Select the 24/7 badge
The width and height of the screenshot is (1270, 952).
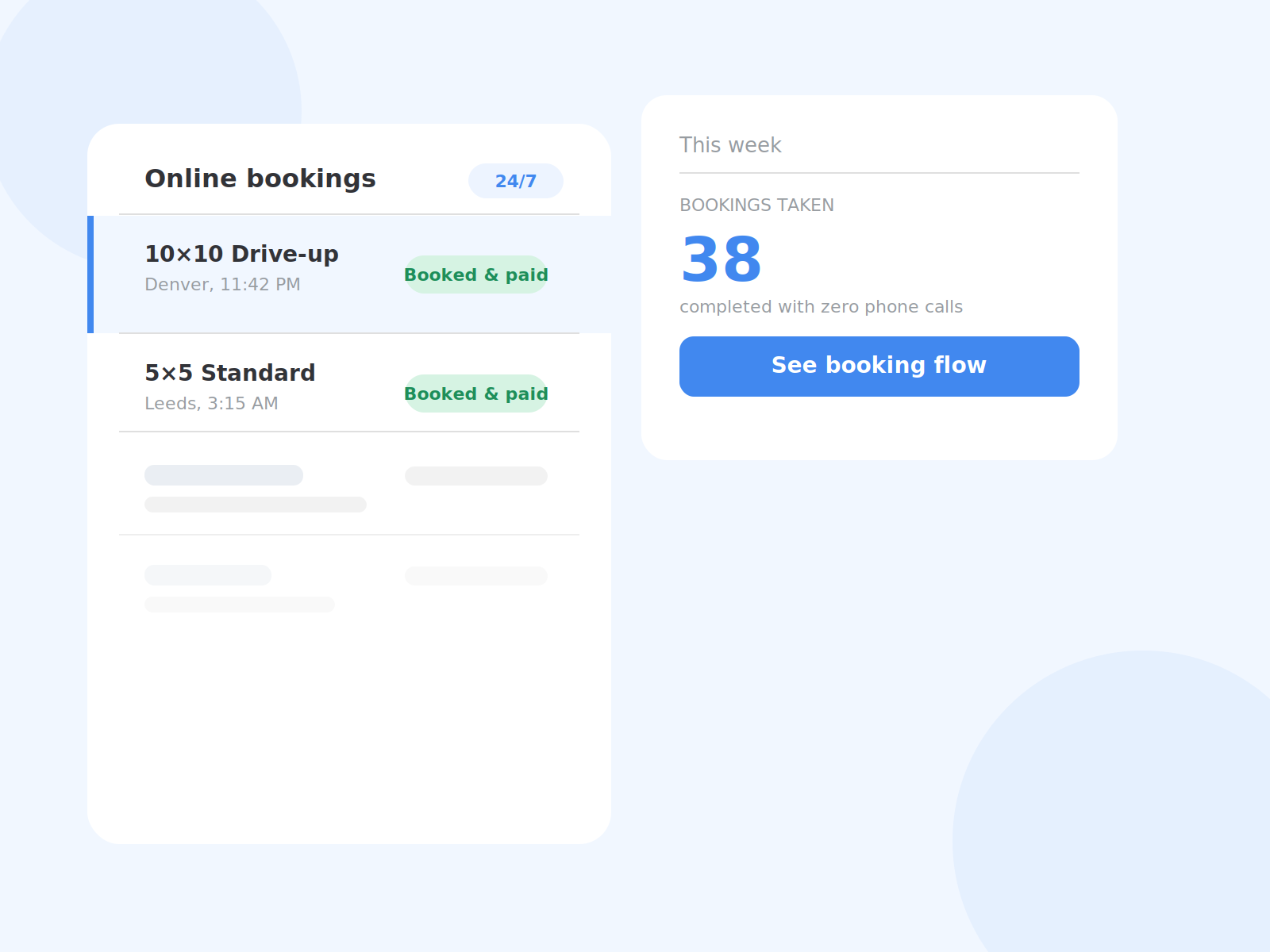click(516, 181)
